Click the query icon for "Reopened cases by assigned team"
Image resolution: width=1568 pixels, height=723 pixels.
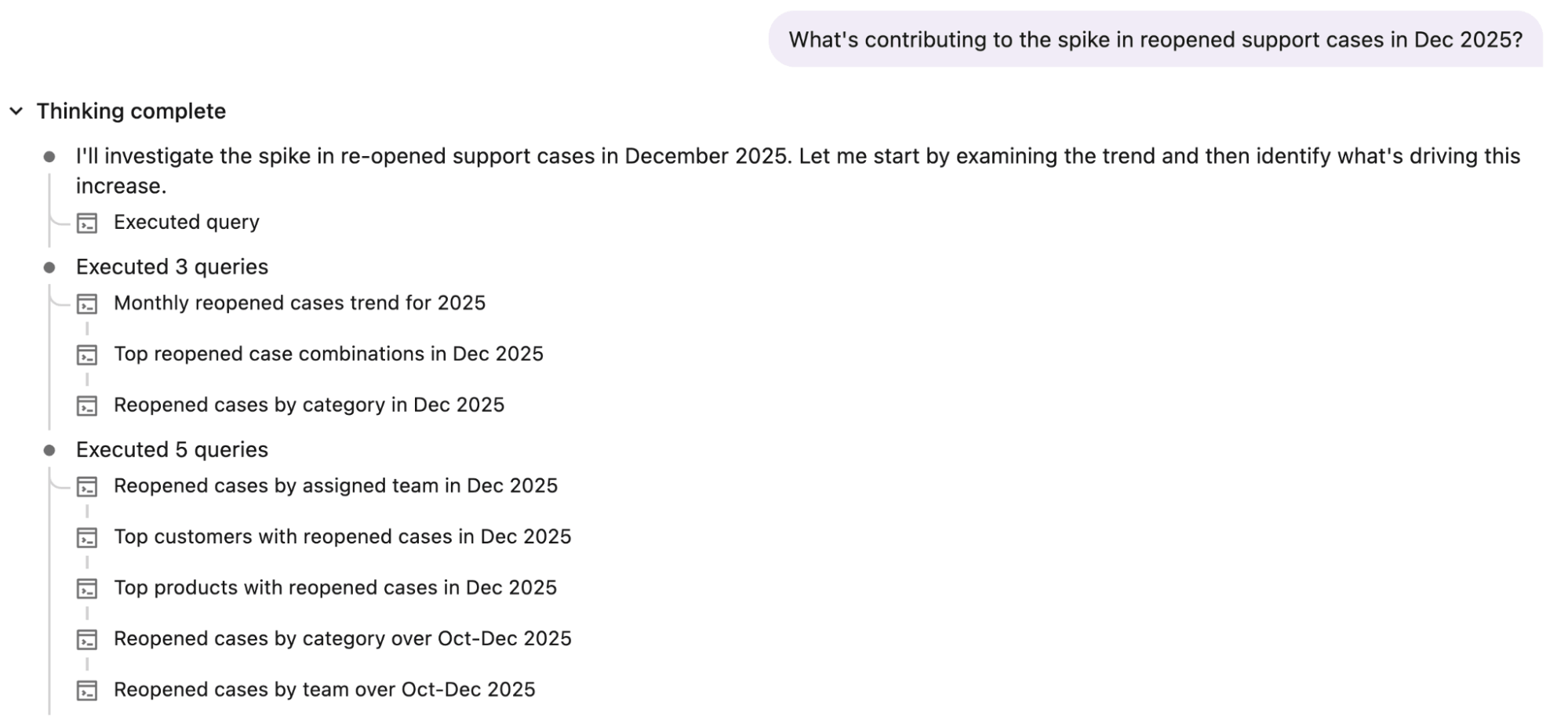coord(87,487)
